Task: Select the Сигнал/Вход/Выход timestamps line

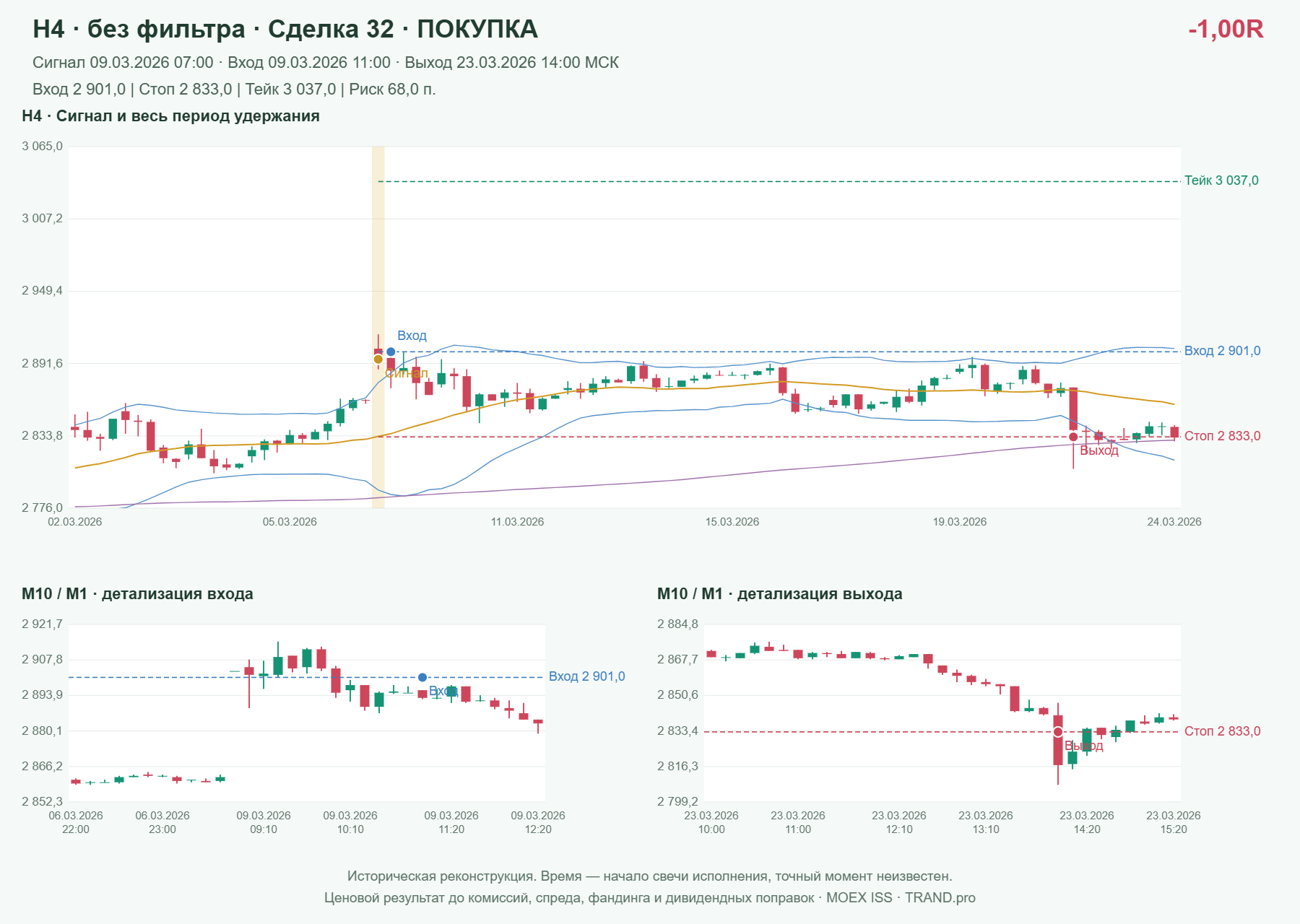Action: point(326,63)
